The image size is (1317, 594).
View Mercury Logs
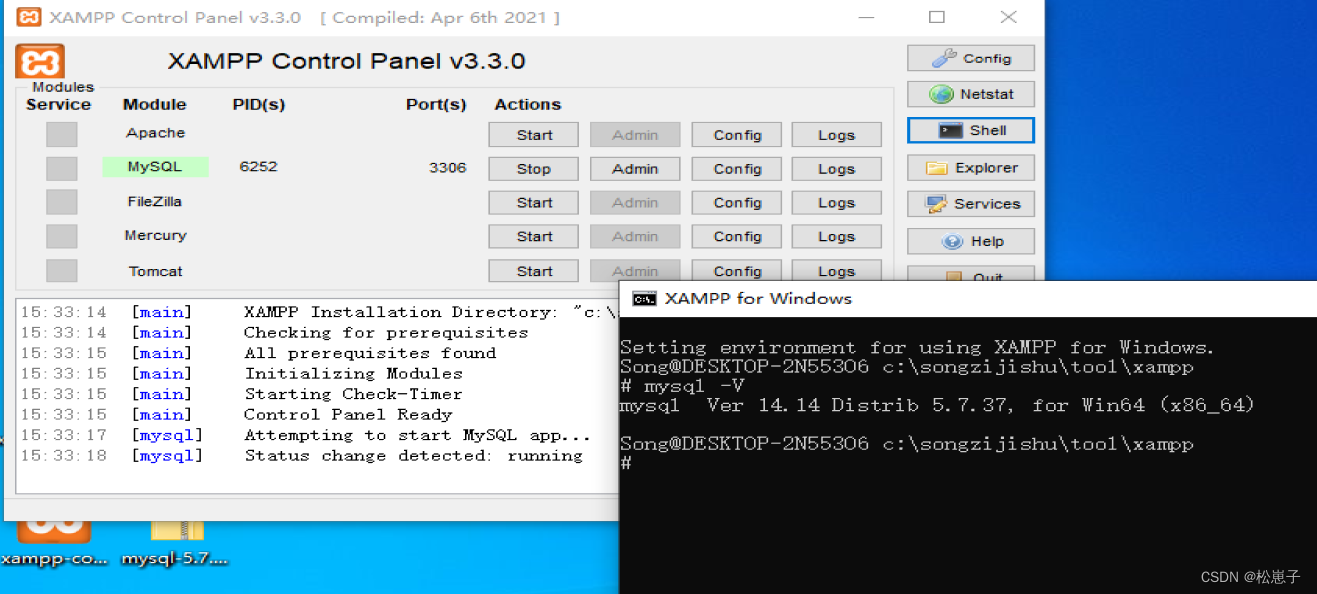(836, 237)
